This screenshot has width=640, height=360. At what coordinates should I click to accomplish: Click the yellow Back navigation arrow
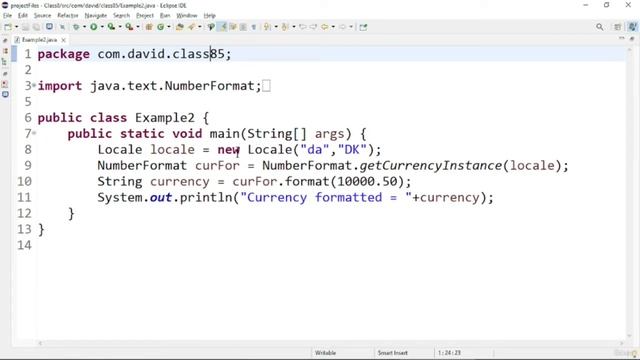pyautogui.click(x=324, y=27)
